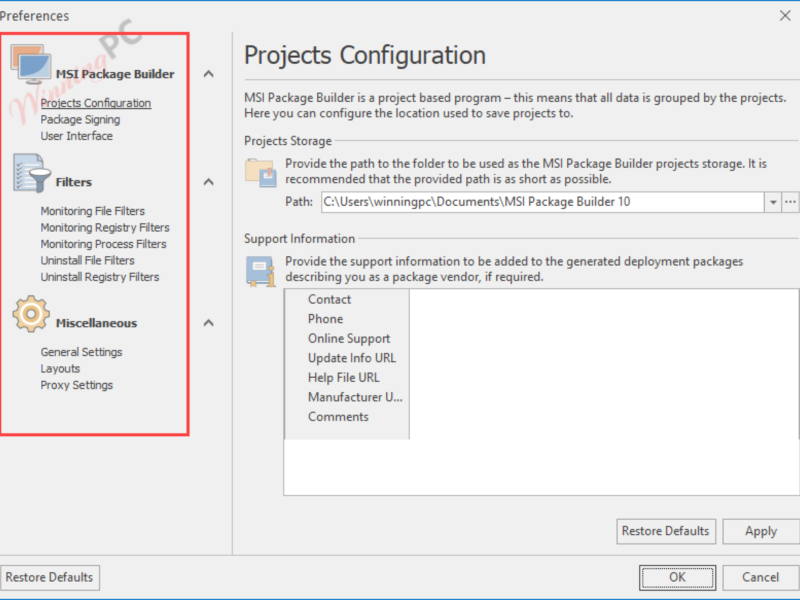
Task: Open Layouts settings page
Action: point(60,368)
